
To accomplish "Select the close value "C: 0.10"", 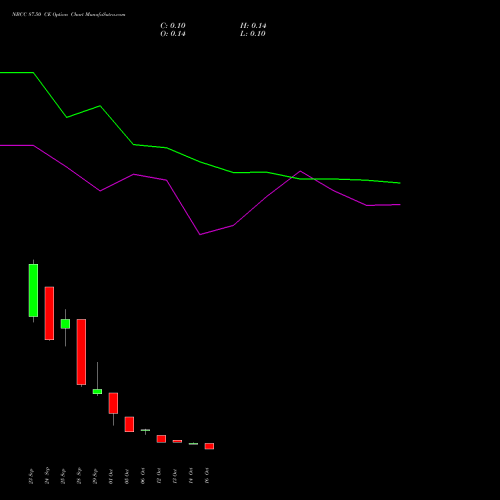I will [x=173, y=26].
